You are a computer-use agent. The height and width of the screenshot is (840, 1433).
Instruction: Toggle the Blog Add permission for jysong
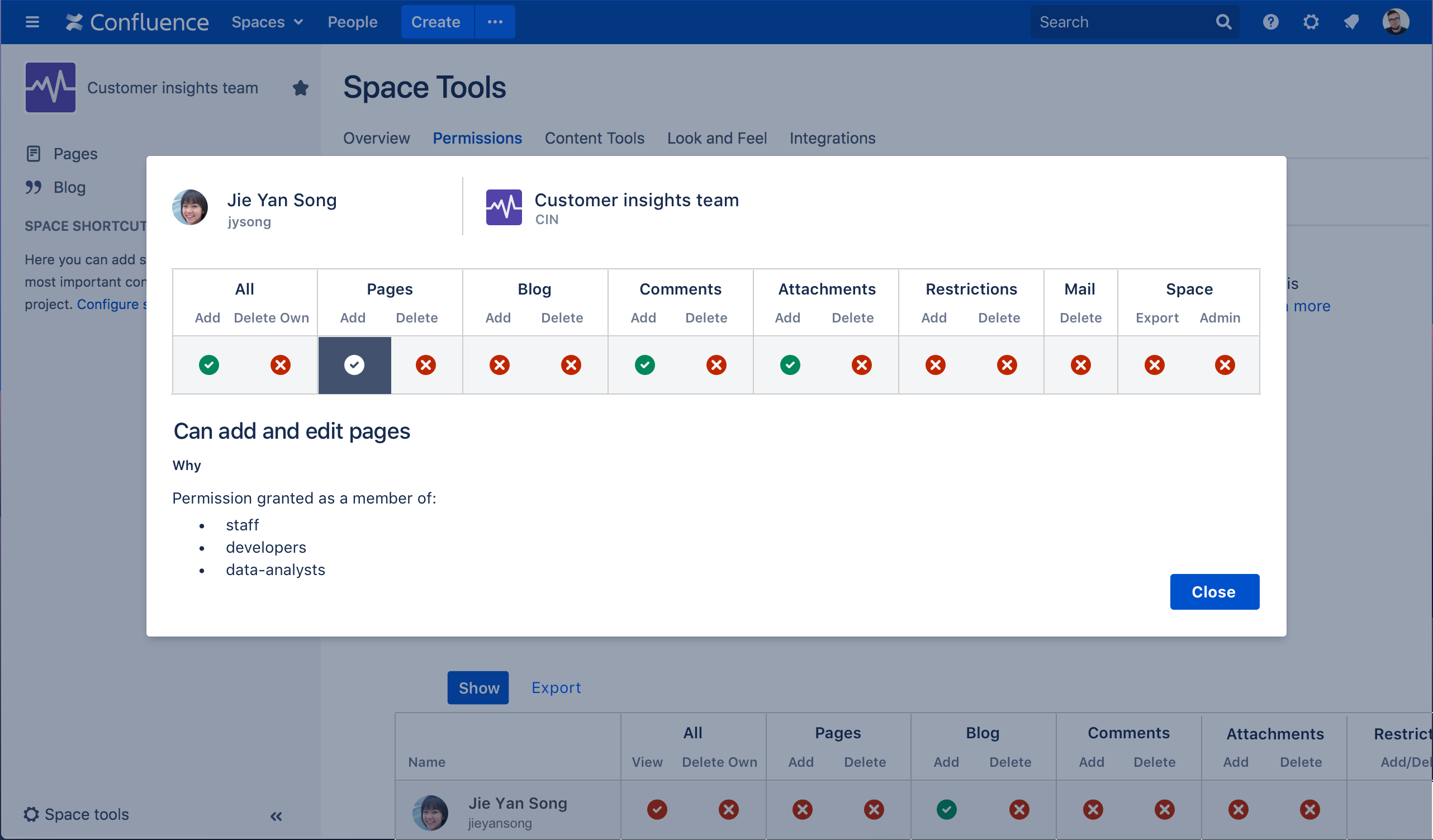tap(499, 364)
